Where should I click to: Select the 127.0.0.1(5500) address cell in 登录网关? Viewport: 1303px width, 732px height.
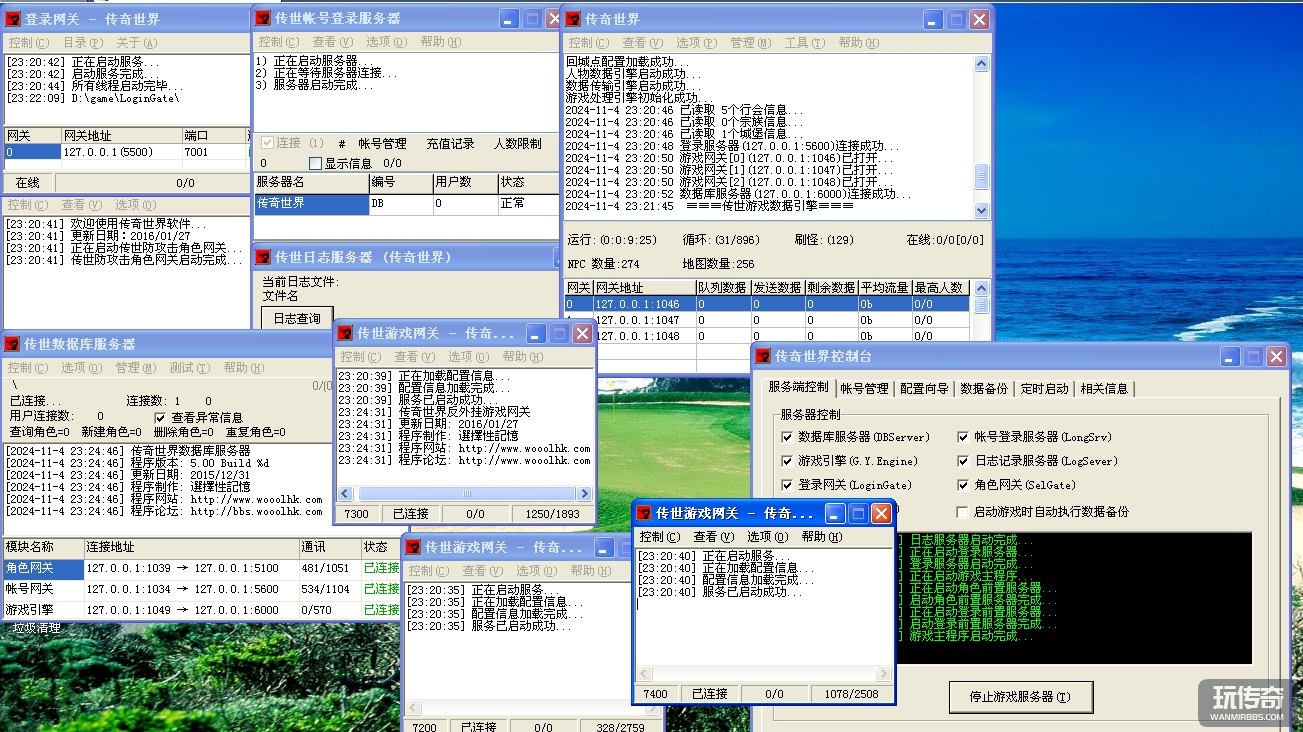(120, 152)
